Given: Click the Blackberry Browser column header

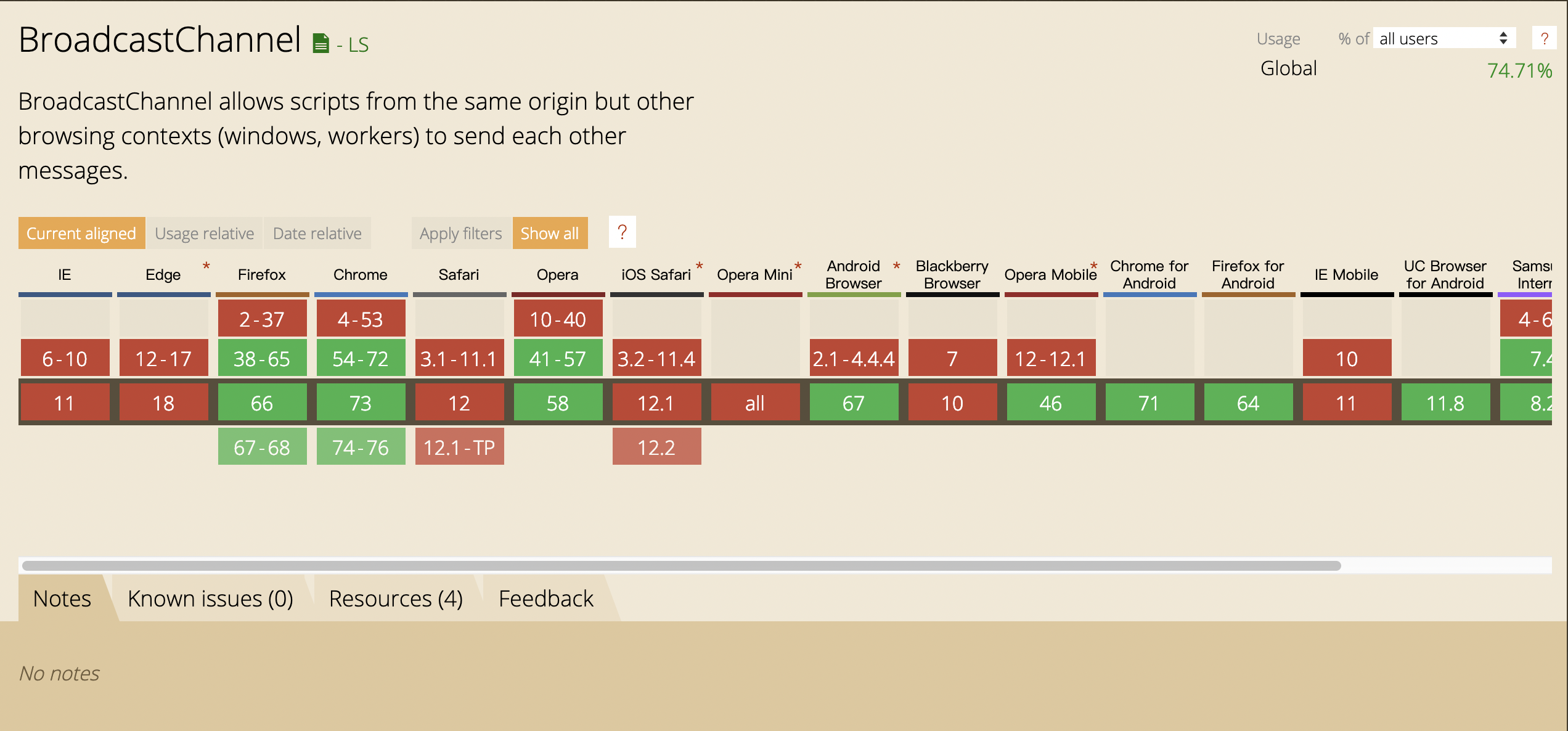Looking at the screenshot, I should [952, 274].
